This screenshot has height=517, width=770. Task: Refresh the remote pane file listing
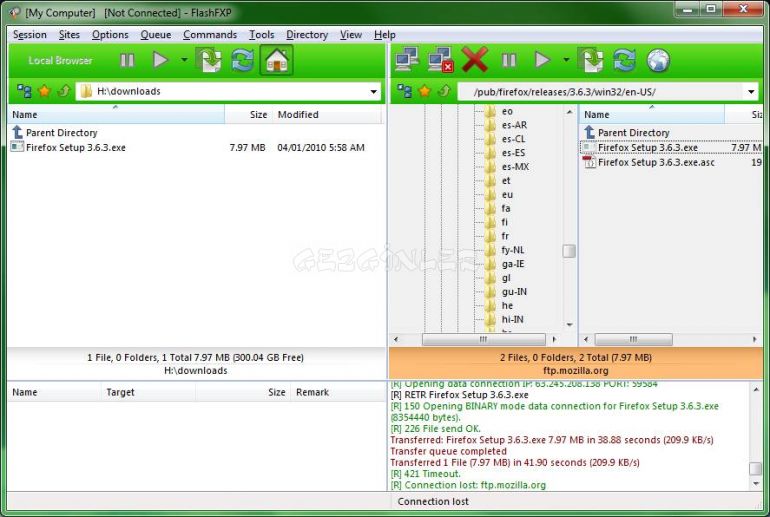(624, 60)
